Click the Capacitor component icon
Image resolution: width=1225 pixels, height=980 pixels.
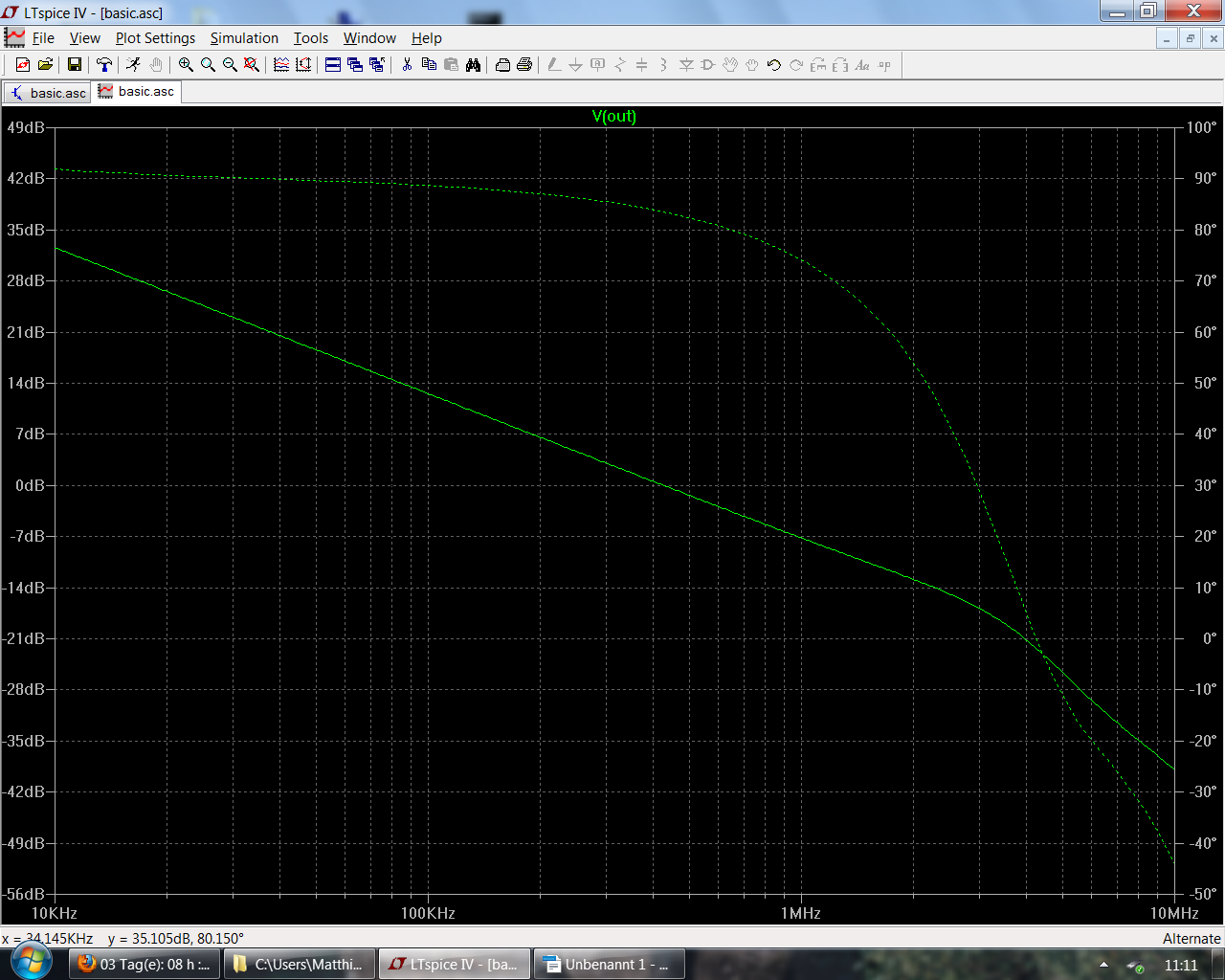click(x=642, y=65)
